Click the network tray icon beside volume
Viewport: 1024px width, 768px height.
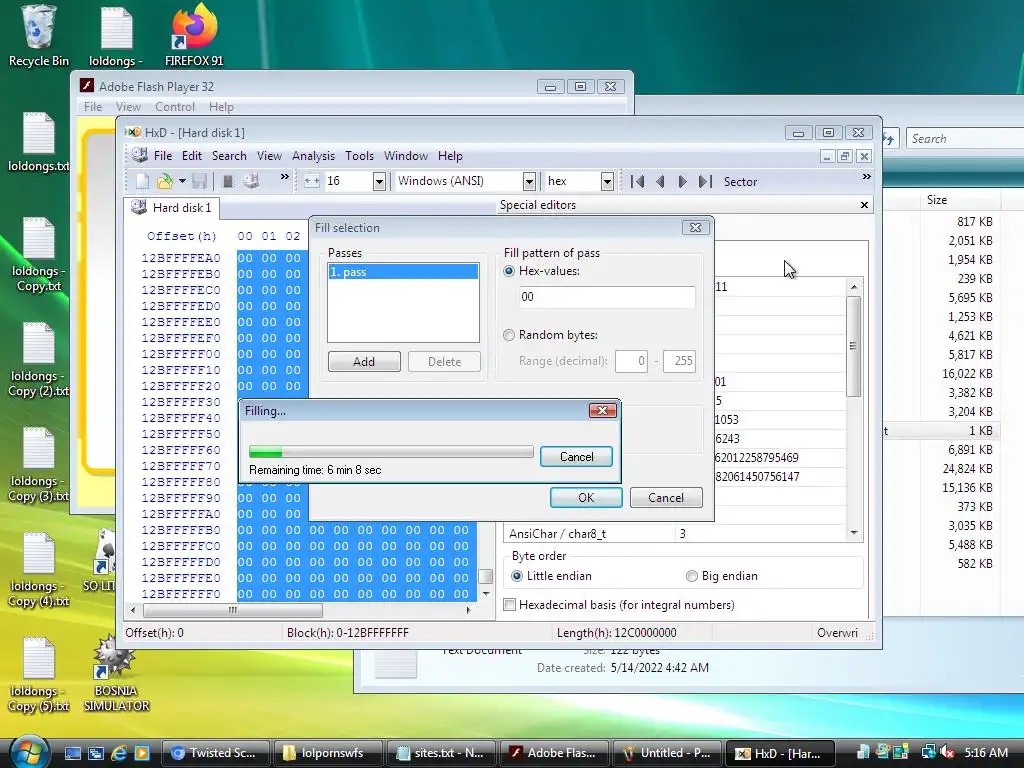click(928, 752)
